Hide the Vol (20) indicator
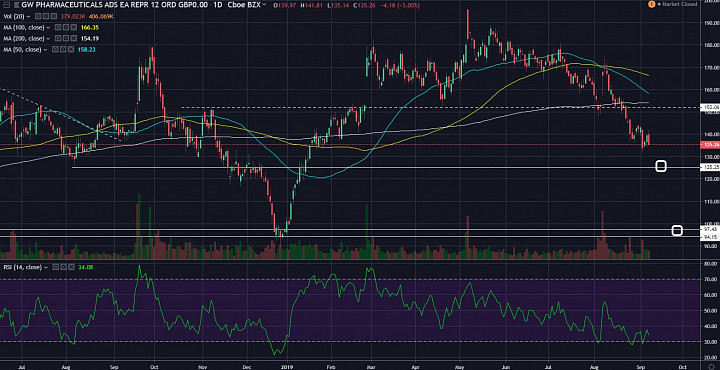This screenshot has height=370, width=720. (38, 16)
